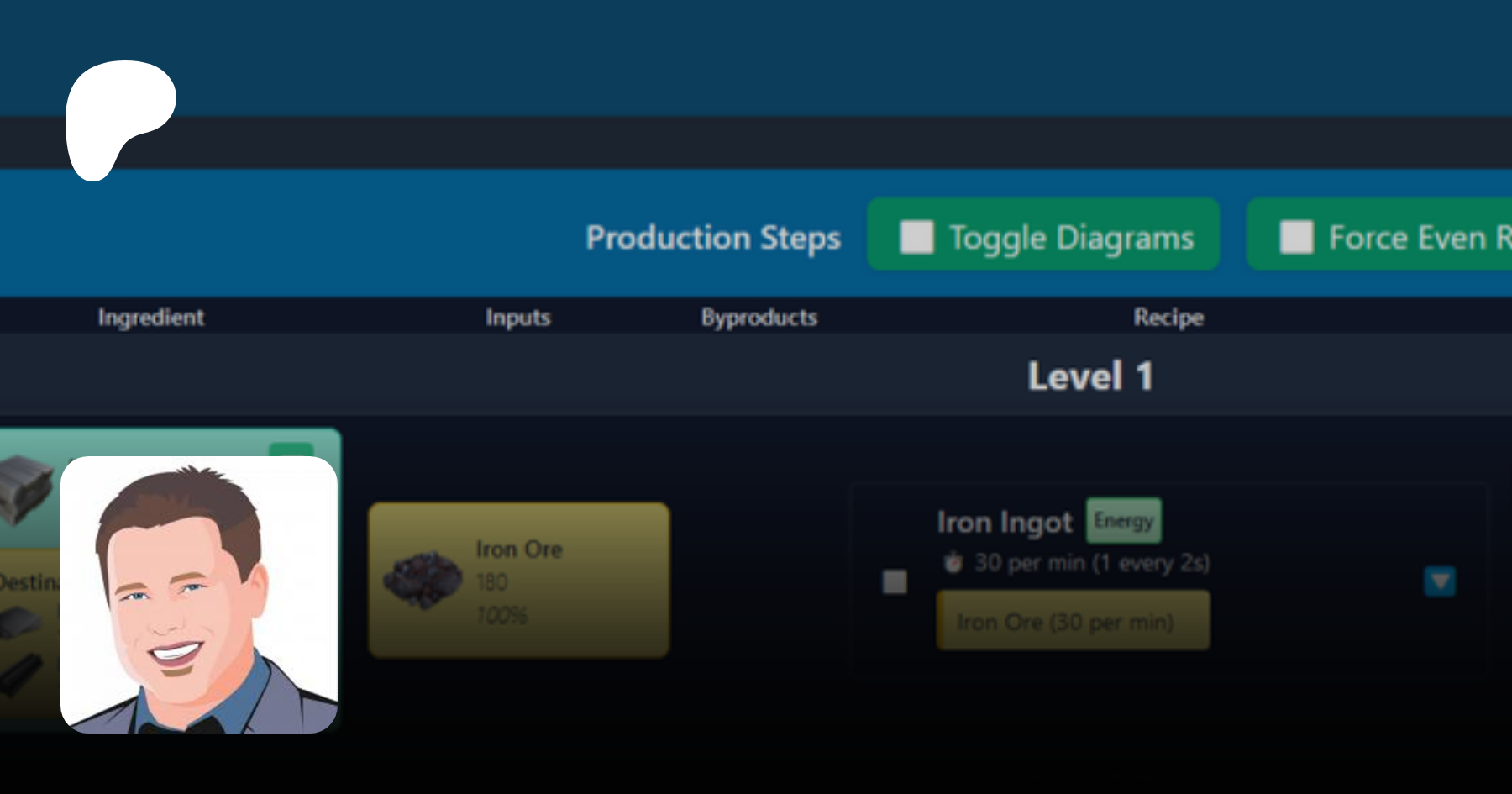Check the box left of the Iron Ingot recipe

(895, 581)
